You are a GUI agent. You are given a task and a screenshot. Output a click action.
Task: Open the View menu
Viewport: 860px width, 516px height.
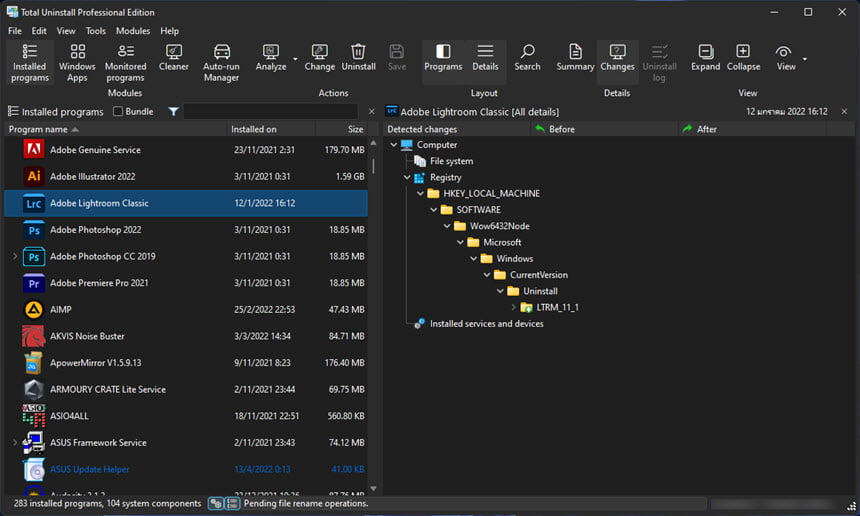coord(66,31)
